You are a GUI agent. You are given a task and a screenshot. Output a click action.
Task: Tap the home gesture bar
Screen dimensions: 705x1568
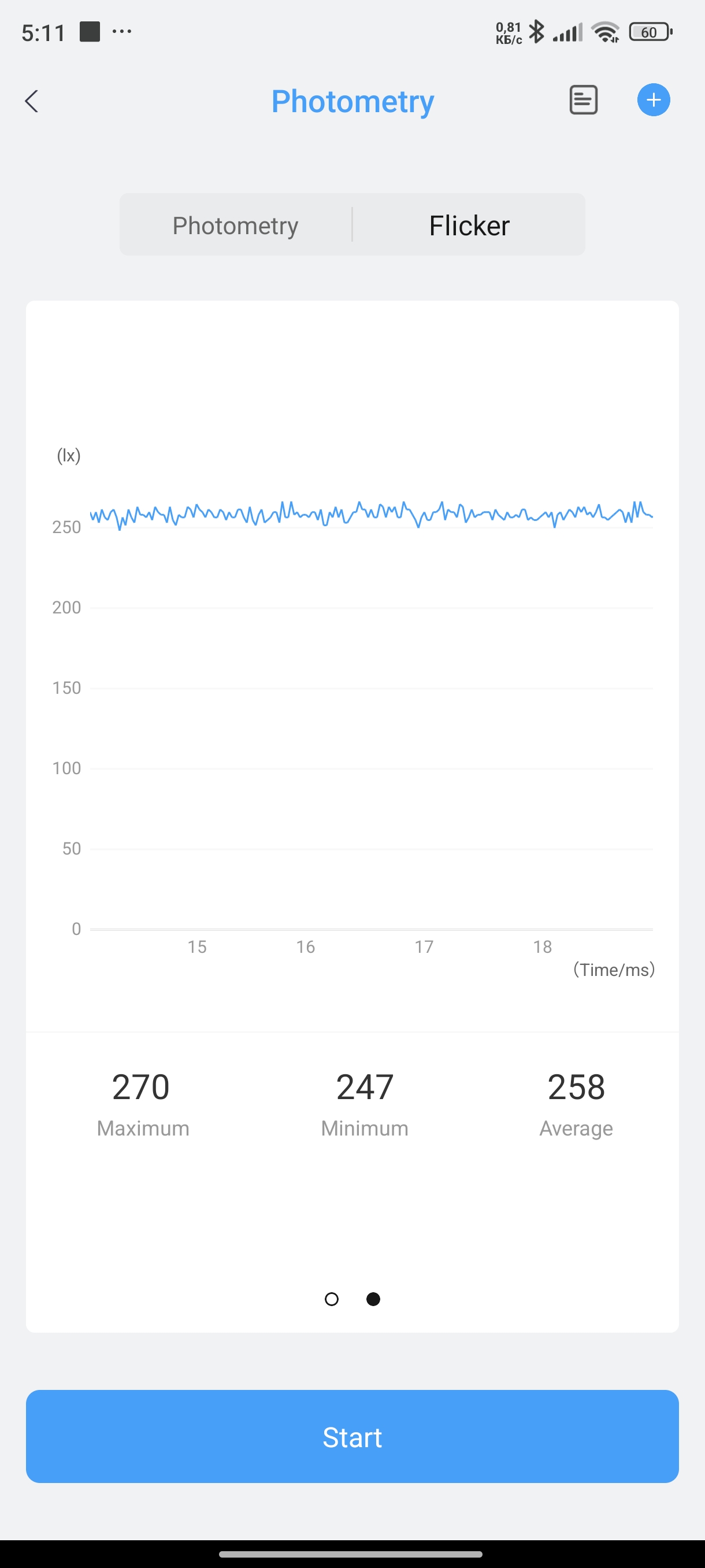[x=351, y=1554]
